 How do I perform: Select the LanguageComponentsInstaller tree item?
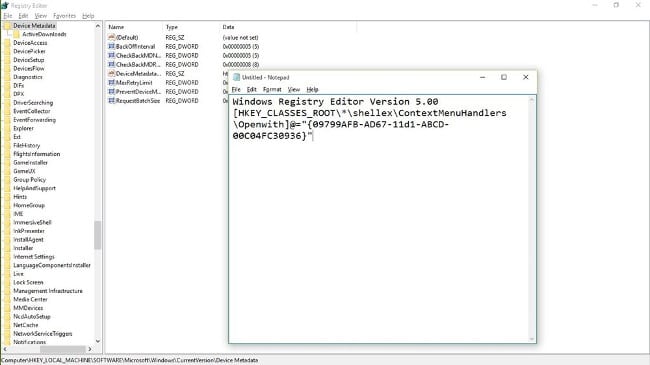[x=52, y=265]
